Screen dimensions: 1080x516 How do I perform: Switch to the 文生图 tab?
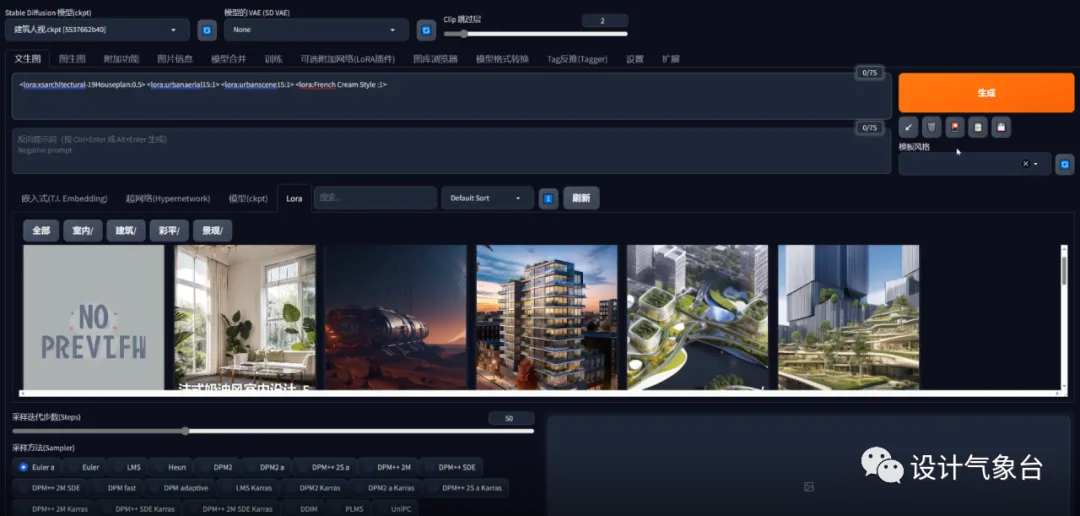click(28, 59)
